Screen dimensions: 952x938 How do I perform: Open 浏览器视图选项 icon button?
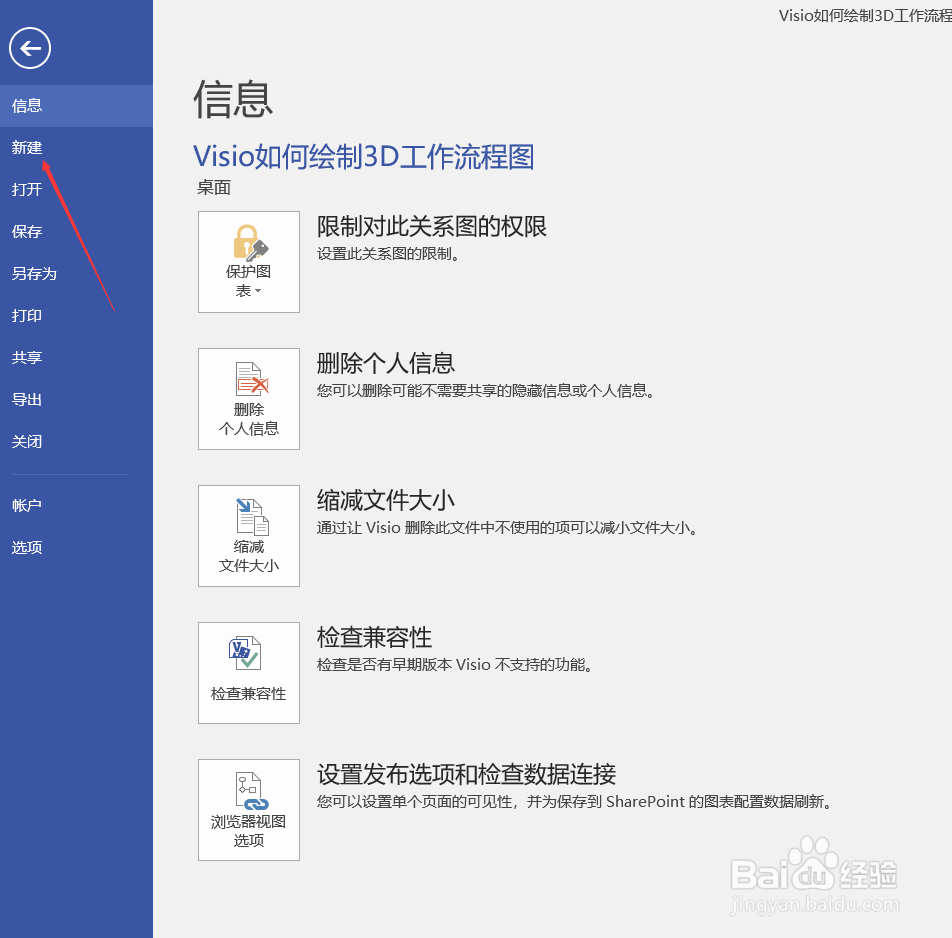tap(249, 810)
